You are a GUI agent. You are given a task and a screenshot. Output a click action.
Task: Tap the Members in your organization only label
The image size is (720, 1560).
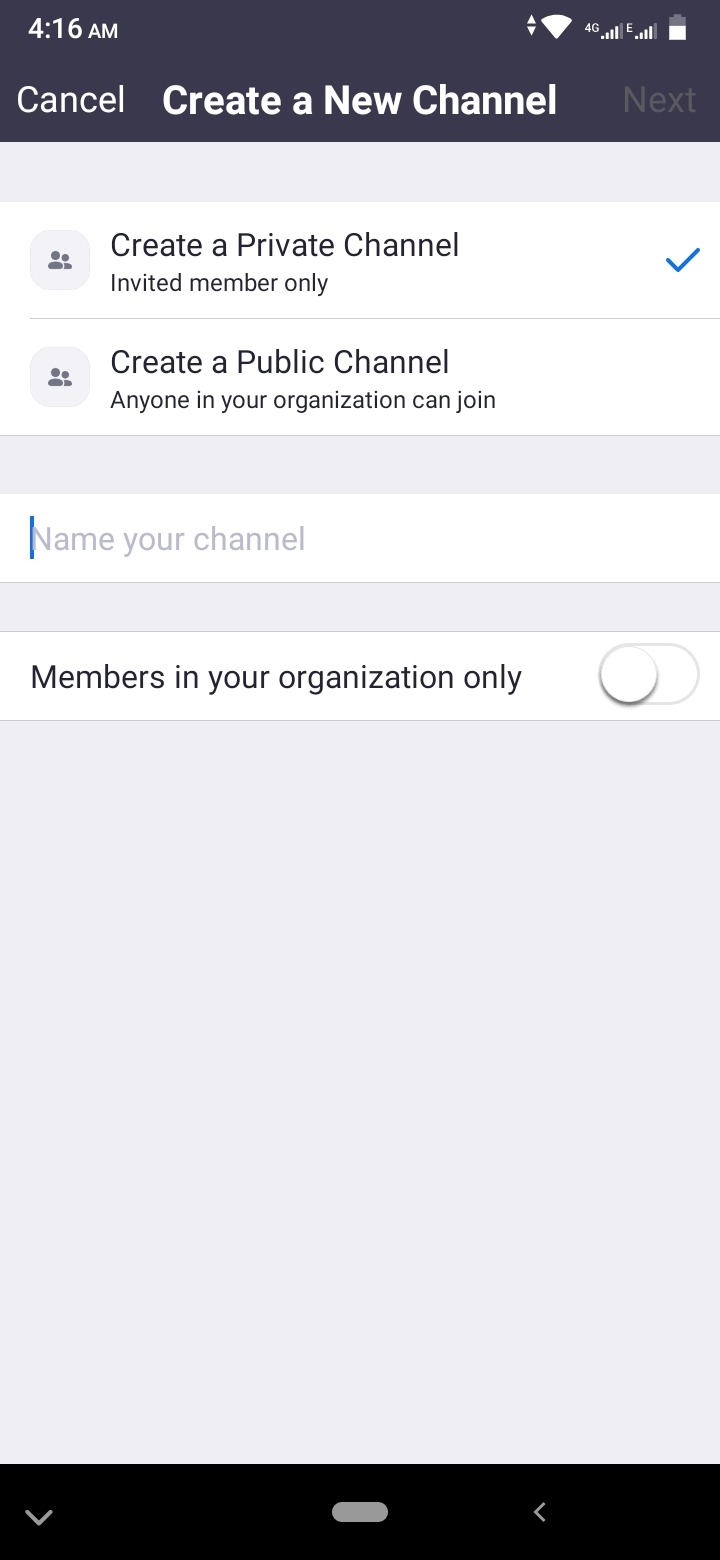click(x=276, y=677)
